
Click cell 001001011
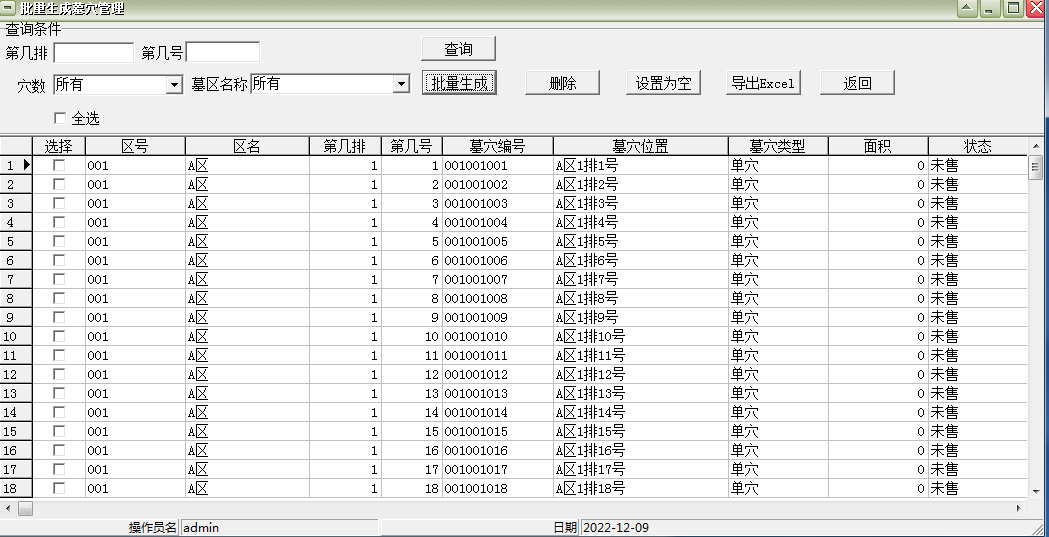[x=498, y=355]
